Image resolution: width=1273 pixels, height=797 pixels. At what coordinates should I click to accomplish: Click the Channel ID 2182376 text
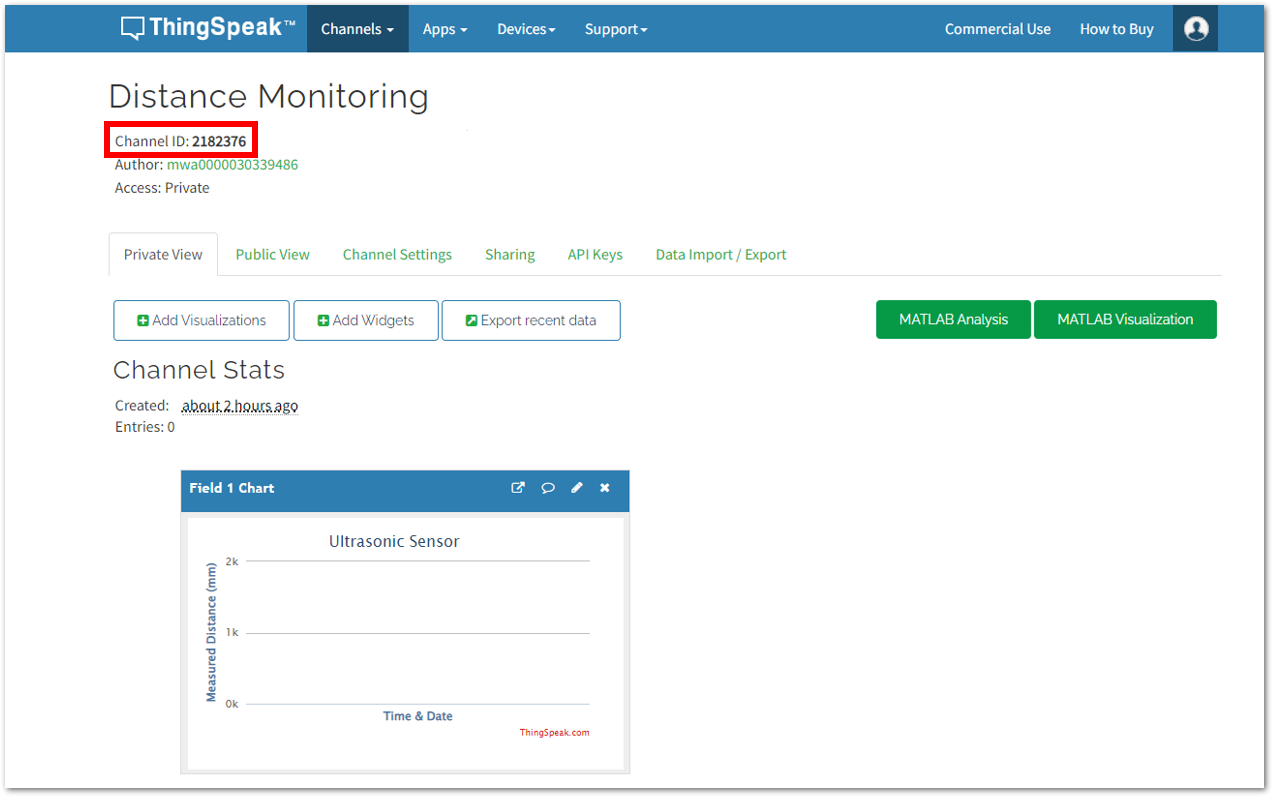180,141
